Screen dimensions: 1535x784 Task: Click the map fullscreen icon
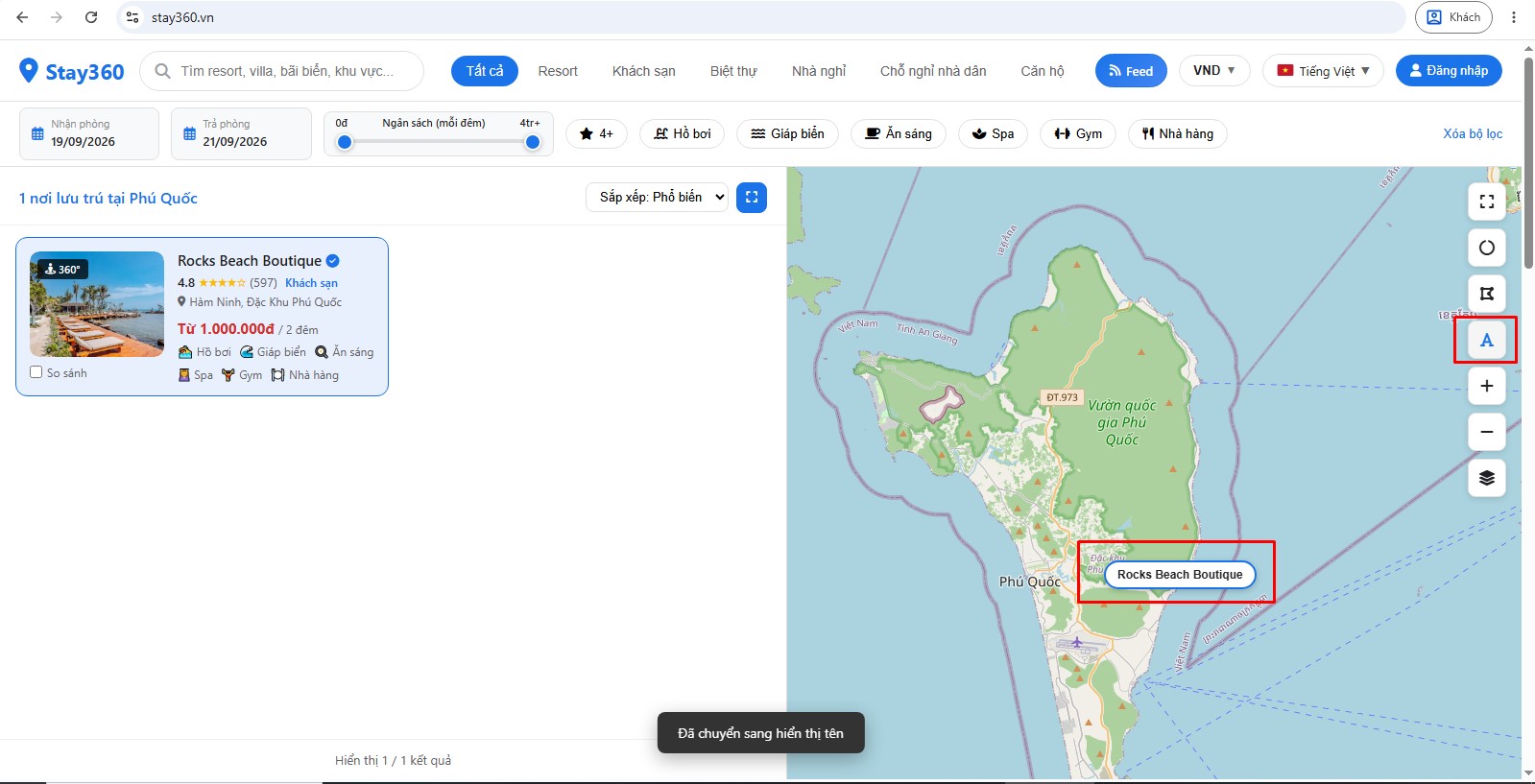[x=1486, y=202]
